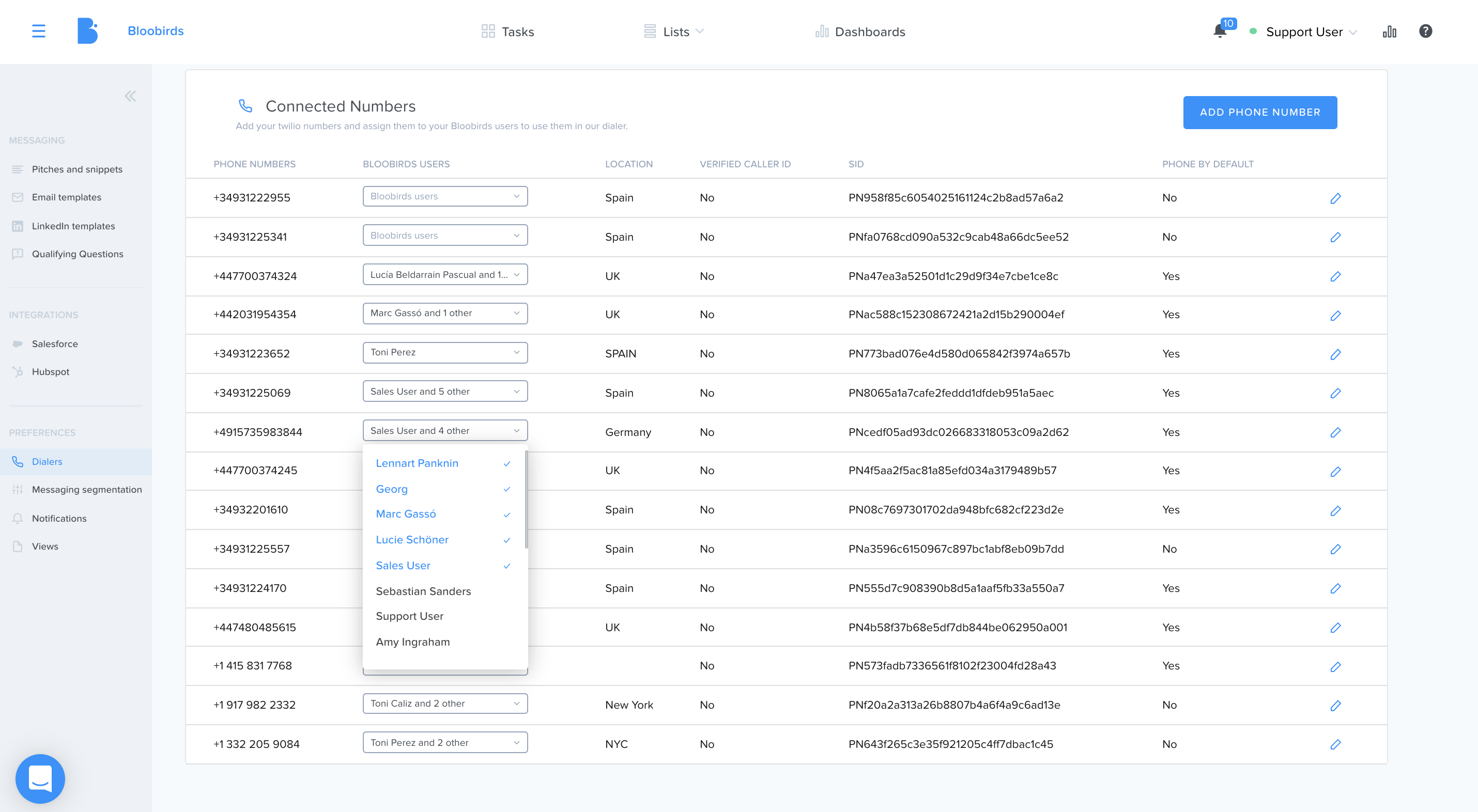Collapse Sales User and 4 other dropdown
The image size is (1478, 812).
(444, 431)
